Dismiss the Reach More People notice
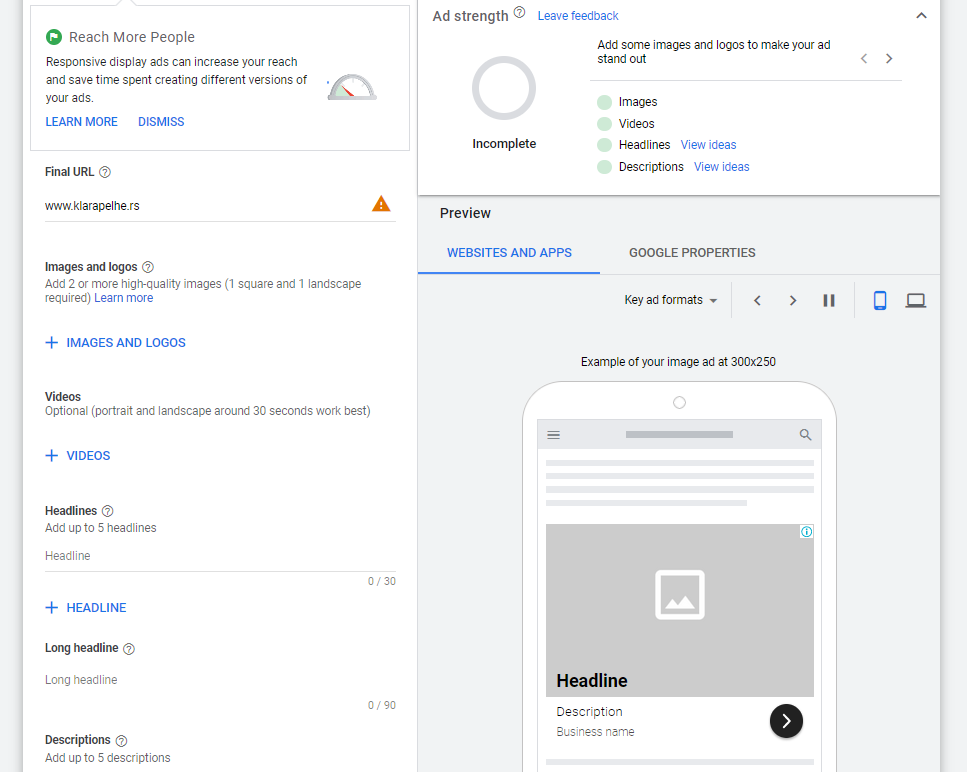This screenshot has width=967, height=772. point(161,122)
